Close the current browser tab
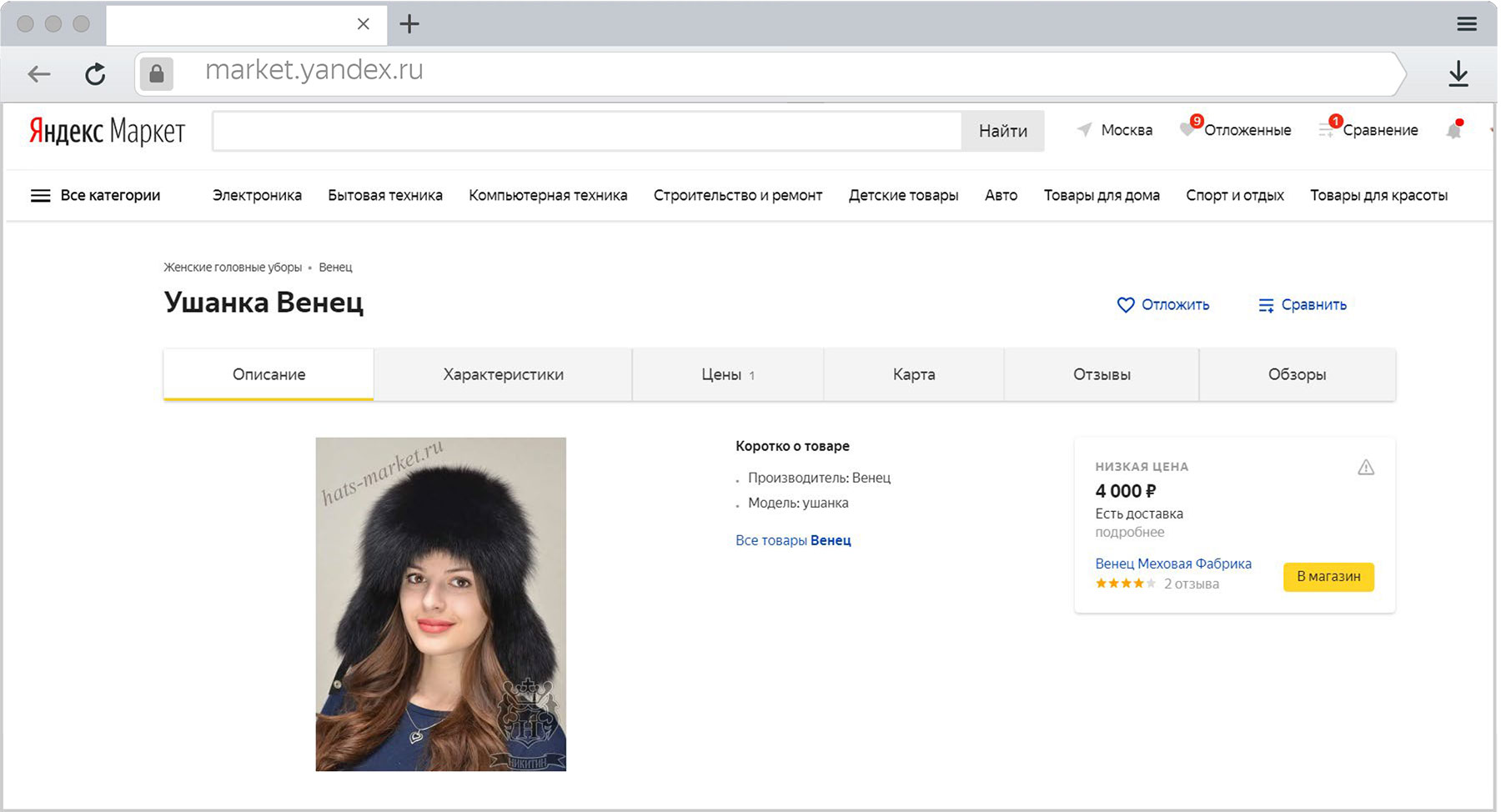Screen dimensions: 1501x812 364,24
